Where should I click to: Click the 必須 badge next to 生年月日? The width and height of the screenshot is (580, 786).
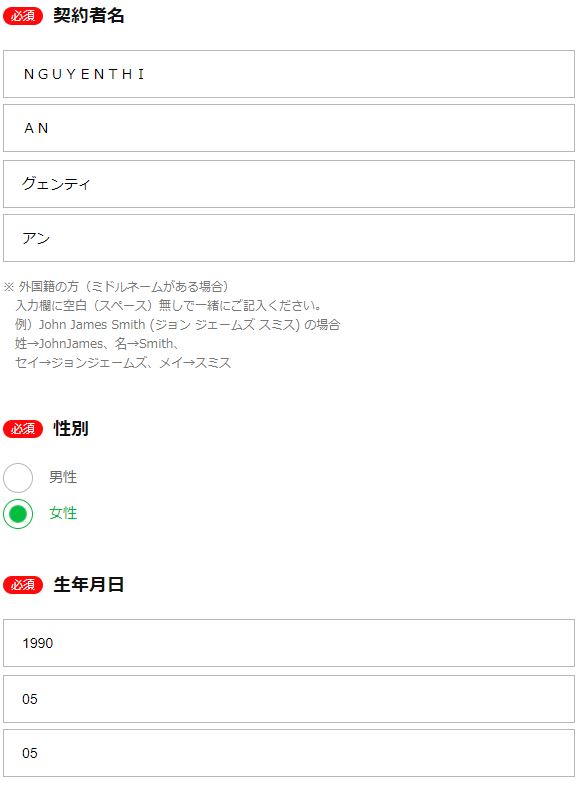tap(23, 585)
